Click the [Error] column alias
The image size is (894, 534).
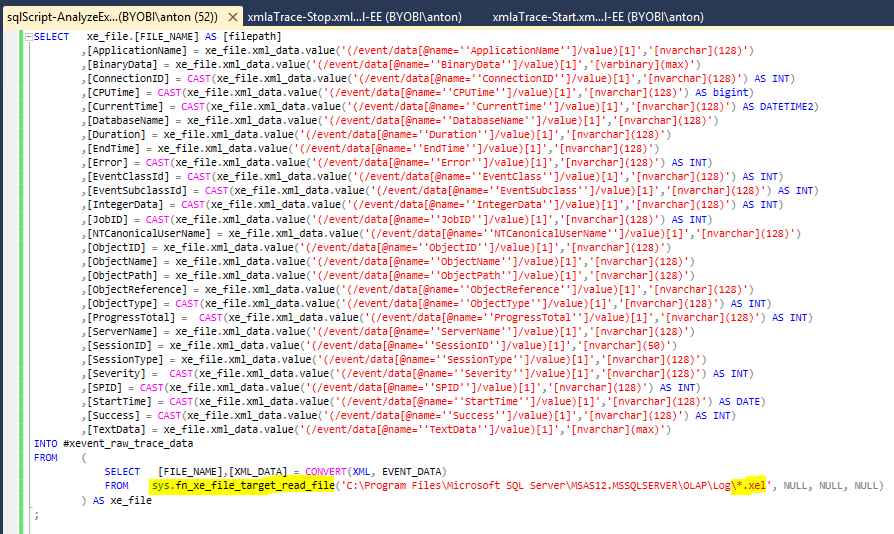pos(107,163)
